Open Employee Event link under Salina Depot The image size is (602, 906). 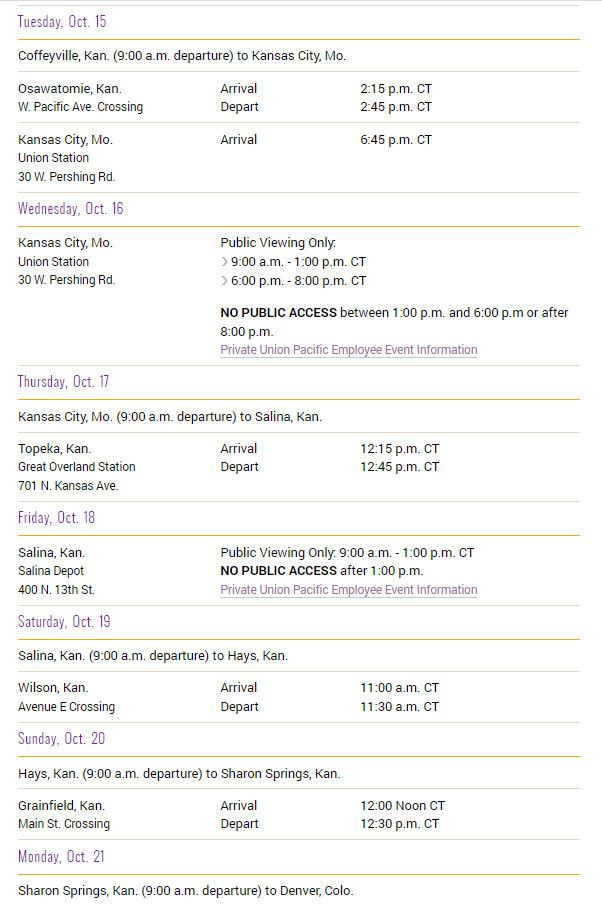348,590
